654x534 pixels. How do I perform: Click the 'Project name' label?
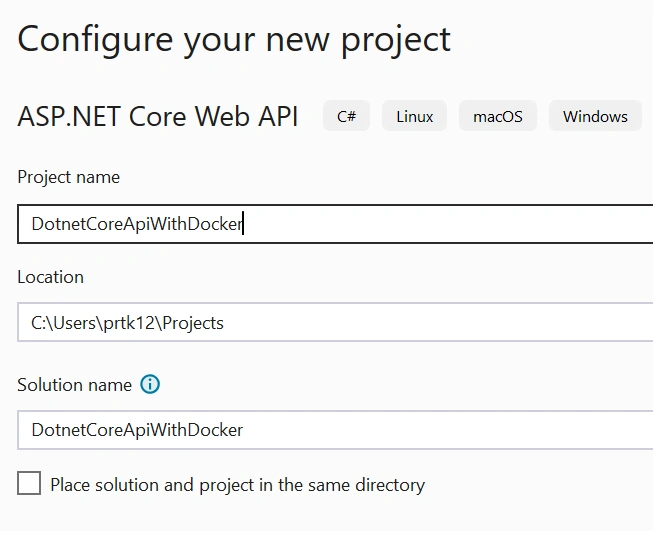coord(68,177)
